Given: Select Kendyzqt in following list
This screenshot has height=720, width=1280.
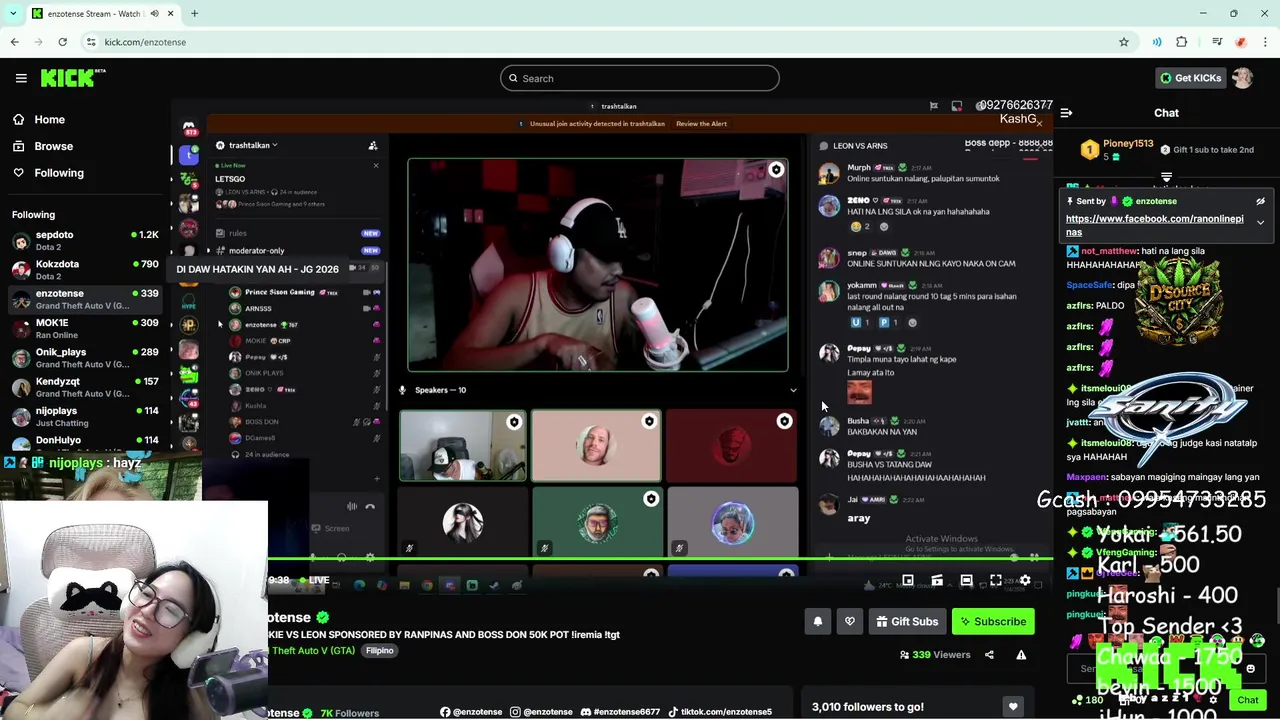Looking at the screenshot, I should tap(85, 387).
